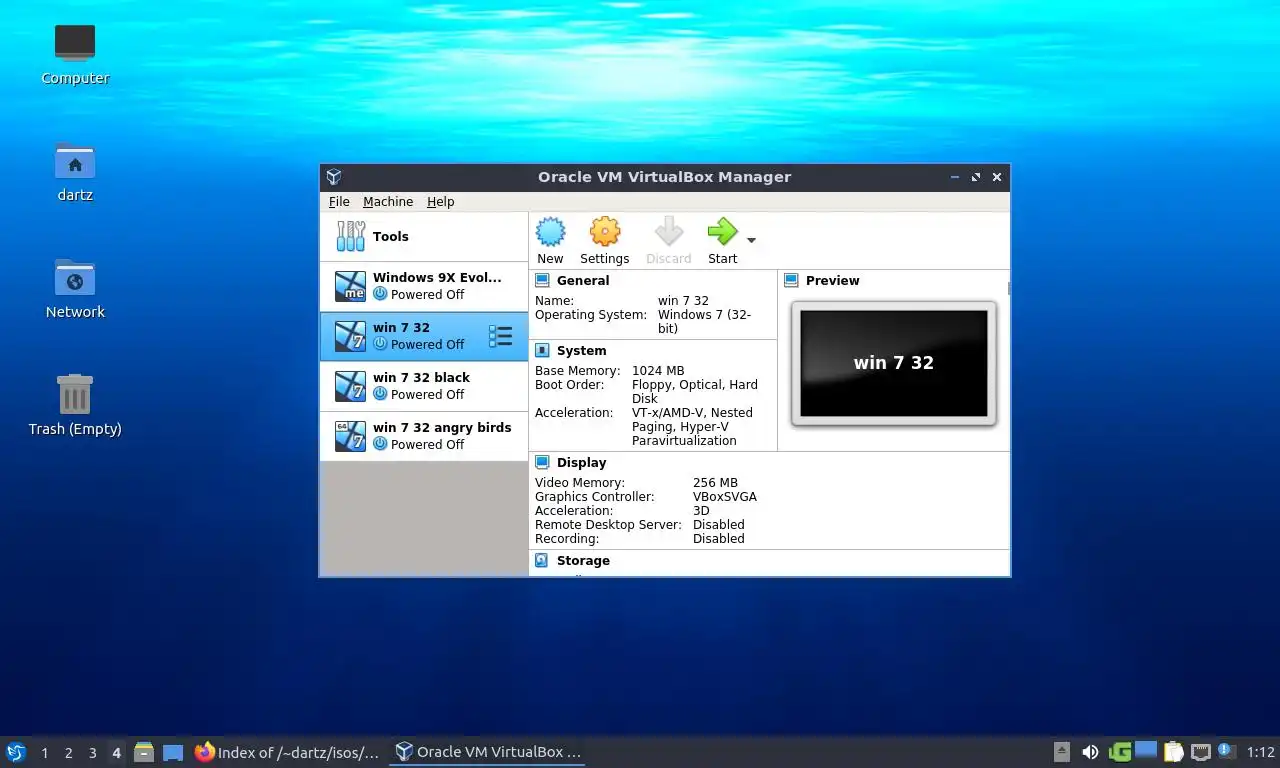Open Settings gear for selected VM
The image size is (1280, 768).
click(x=604, y=241)
